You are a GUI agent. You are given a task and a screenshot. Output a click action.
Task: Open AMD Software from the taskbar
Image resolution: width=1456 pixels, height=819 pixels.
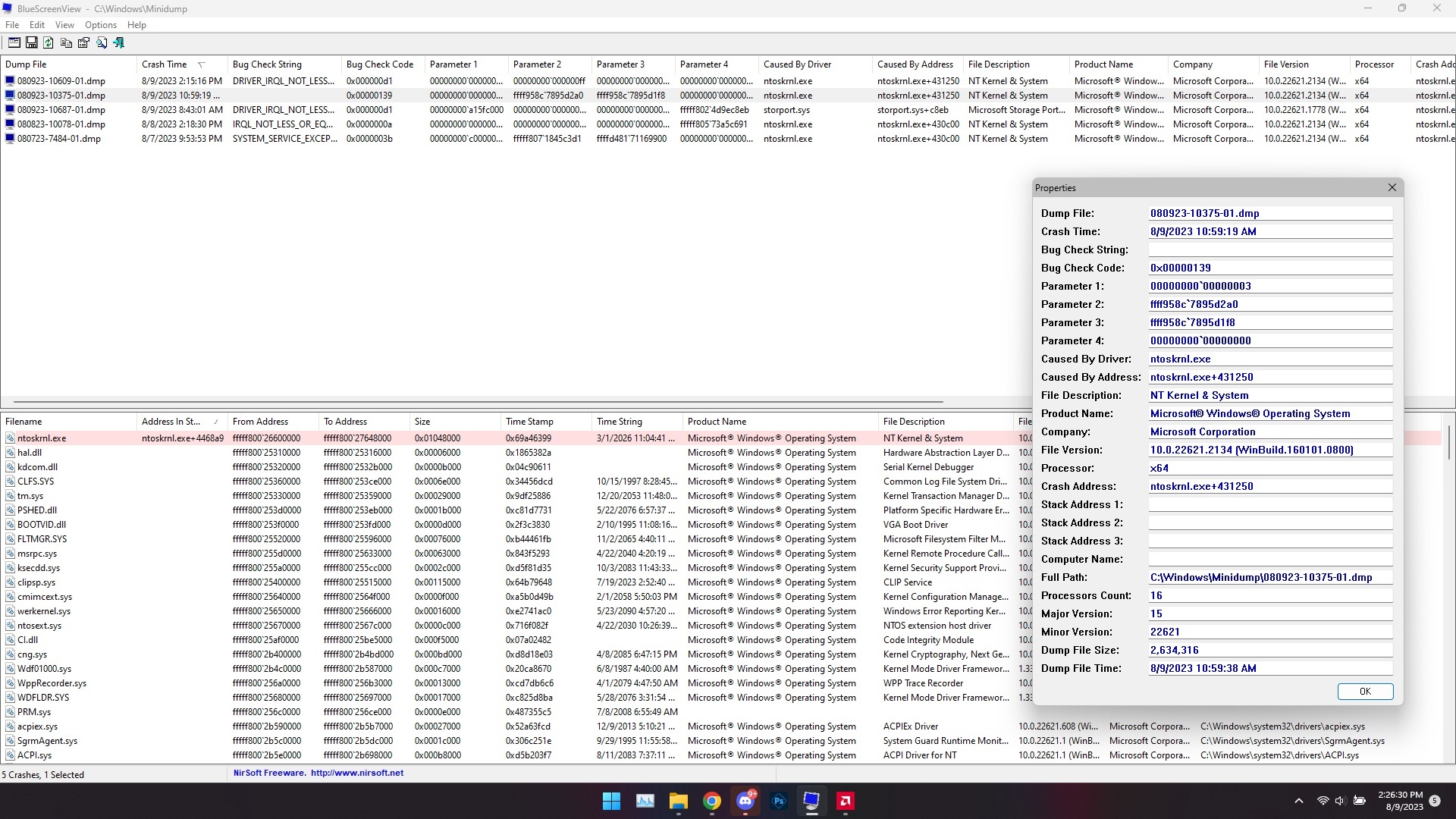point(846,801)
